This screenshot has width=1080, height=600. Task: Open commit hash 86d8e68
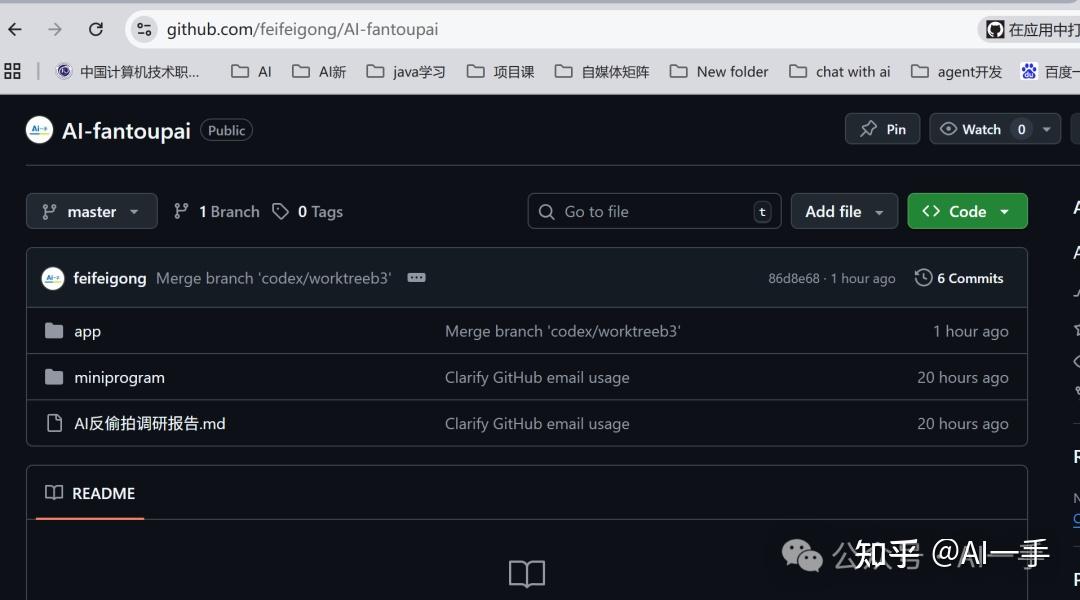click(793, 278)
